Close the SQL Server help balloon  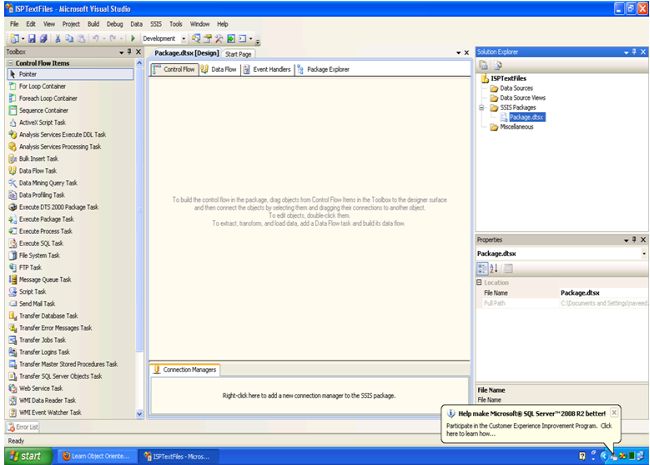[614, 412]
